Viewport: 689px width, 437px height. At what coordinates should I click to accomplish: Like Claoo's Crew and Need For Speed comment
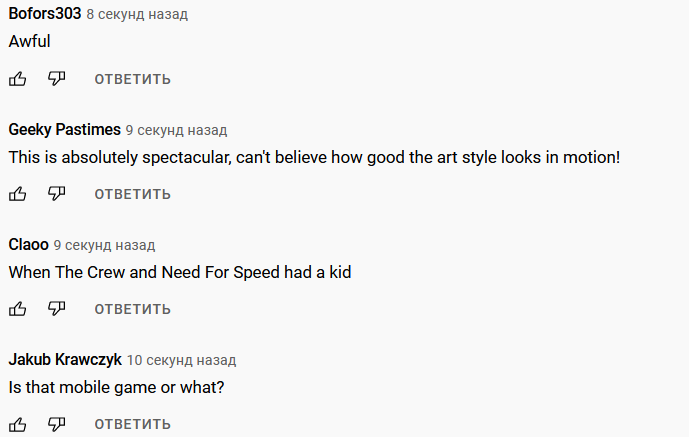tap(18, 309)
